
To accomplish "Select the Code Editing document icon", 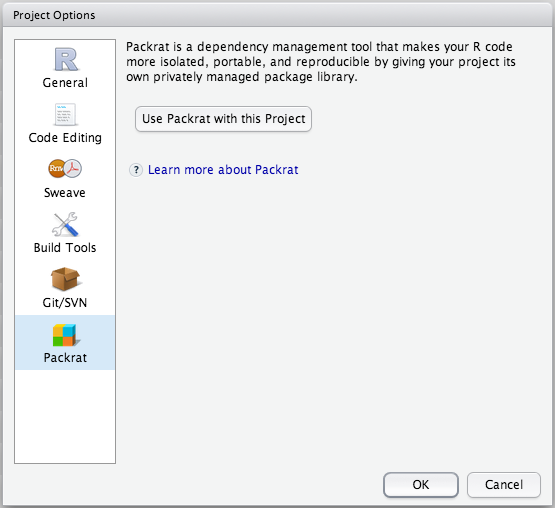I will coord(65,114).
